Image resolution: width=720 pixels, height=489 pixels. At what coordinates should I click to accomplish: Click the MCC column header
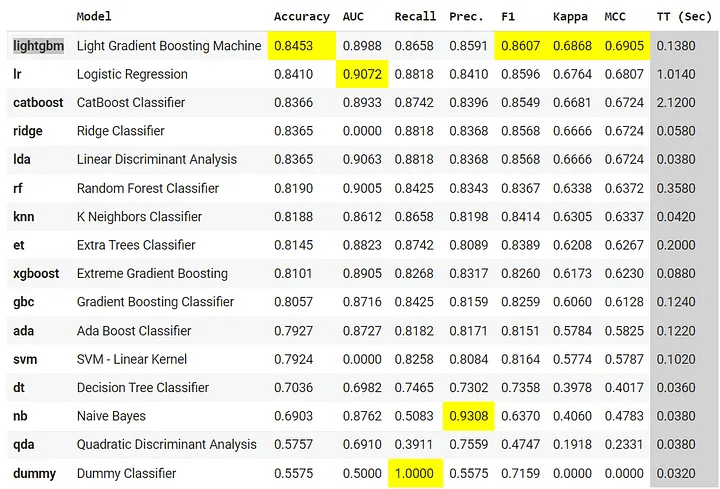coord(615,17)
